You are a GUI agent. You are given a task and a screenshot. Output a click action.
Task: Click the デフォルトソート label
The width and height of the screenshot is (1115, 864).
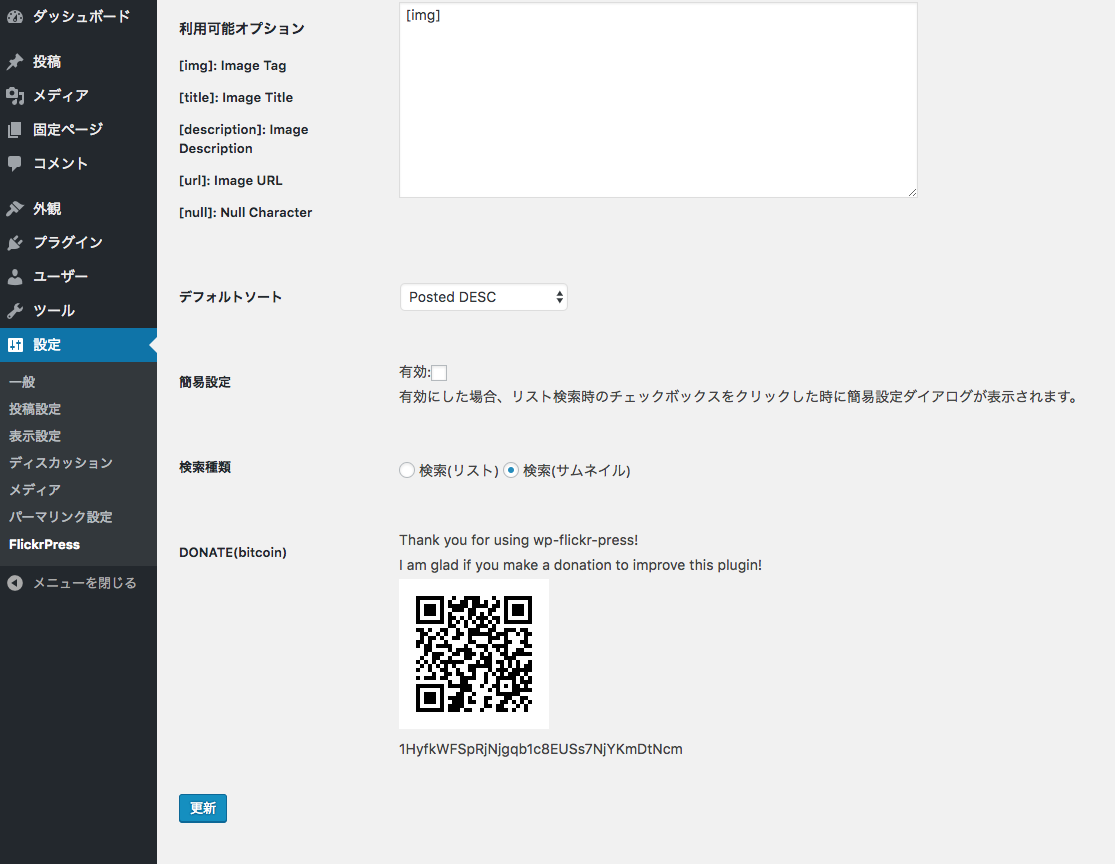click(230, 297)
